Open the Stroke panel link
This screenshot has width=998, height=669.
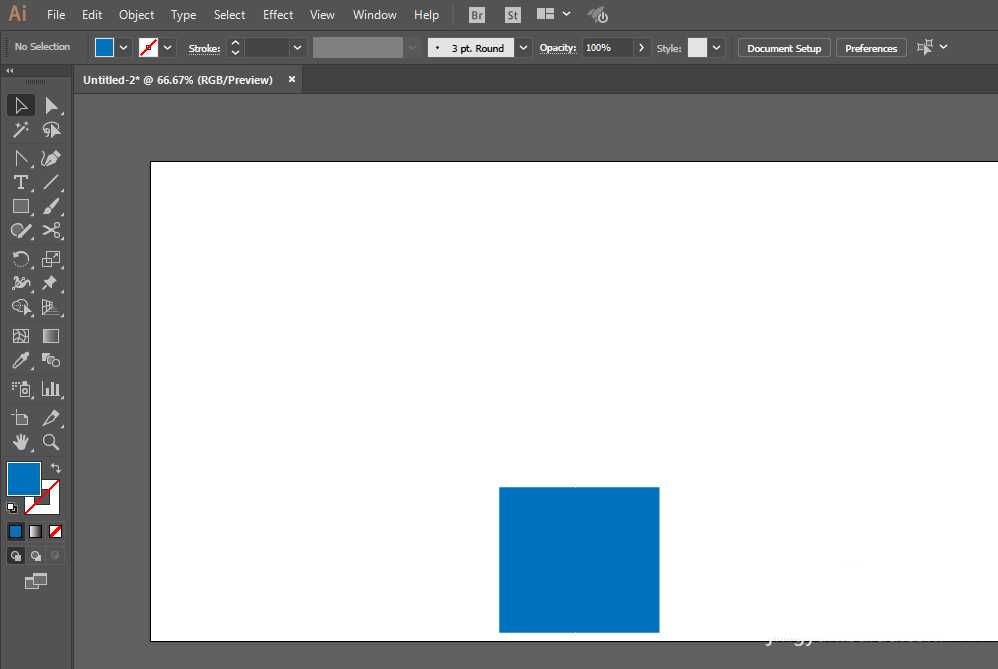click(x=204, y=48)
